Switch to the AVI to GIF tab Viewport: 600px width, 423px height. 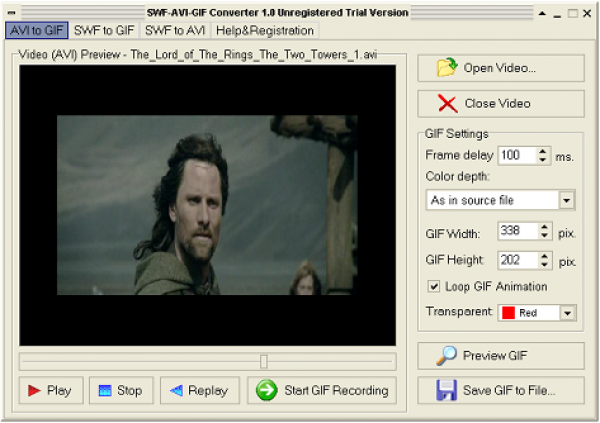(37, 30)
